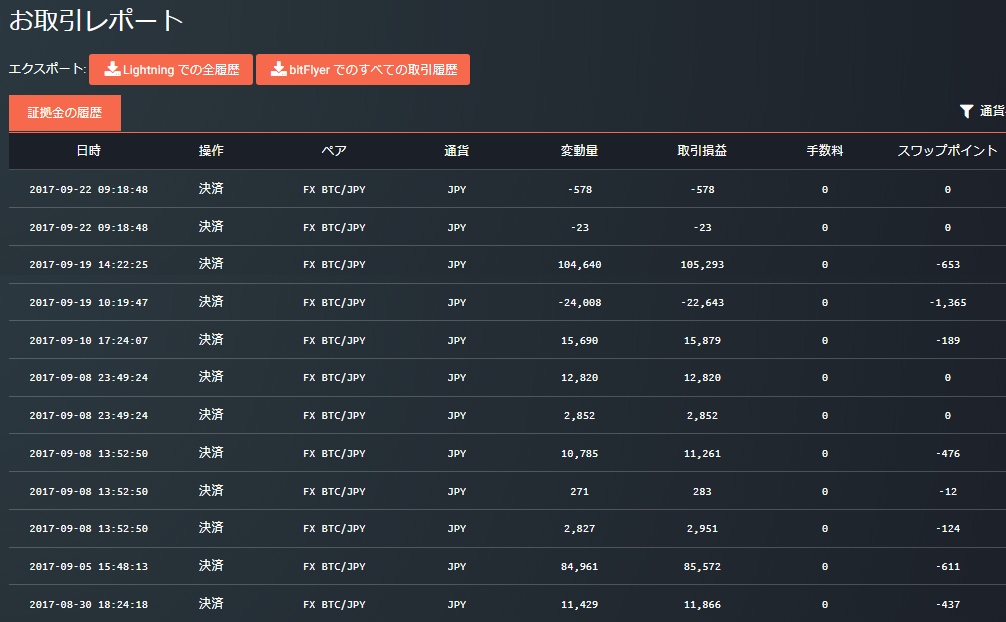
Task: Click the download icon on the bitFlyer export button
Action: pyautogui.click(x=278, y=70)
